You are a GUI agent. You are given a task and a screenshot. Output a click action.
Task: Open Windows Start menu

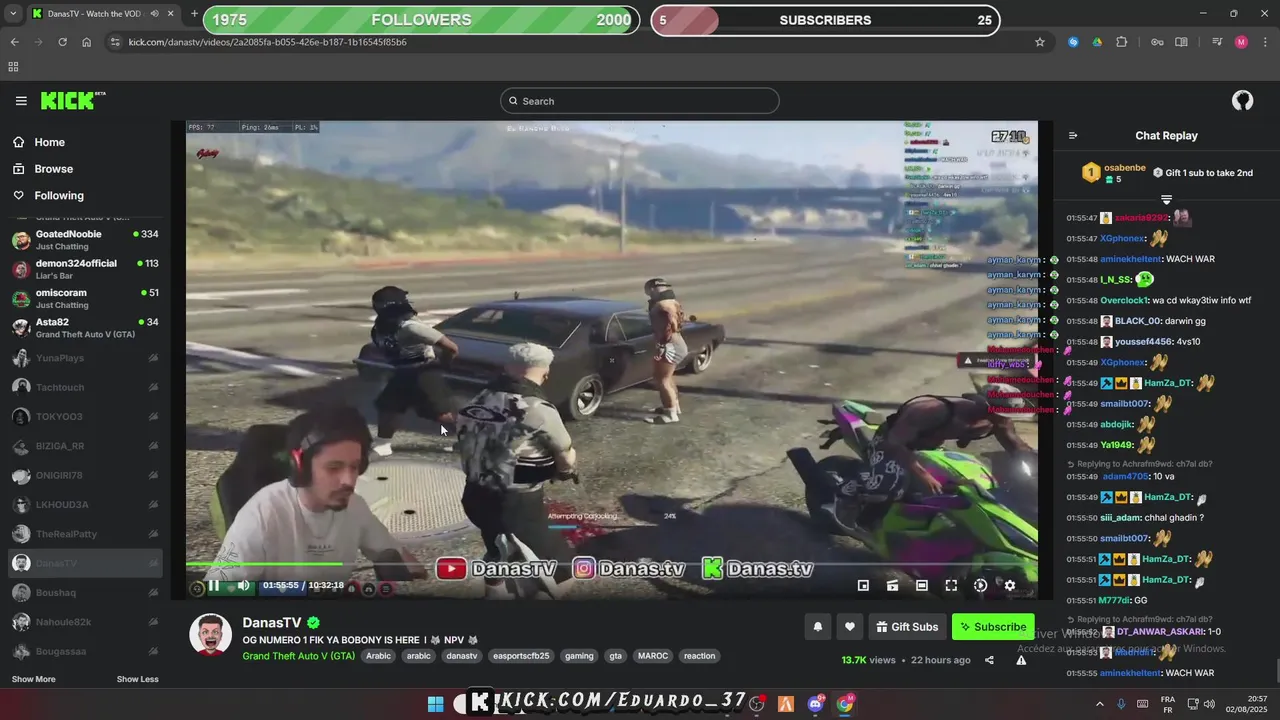pos(436,704)
